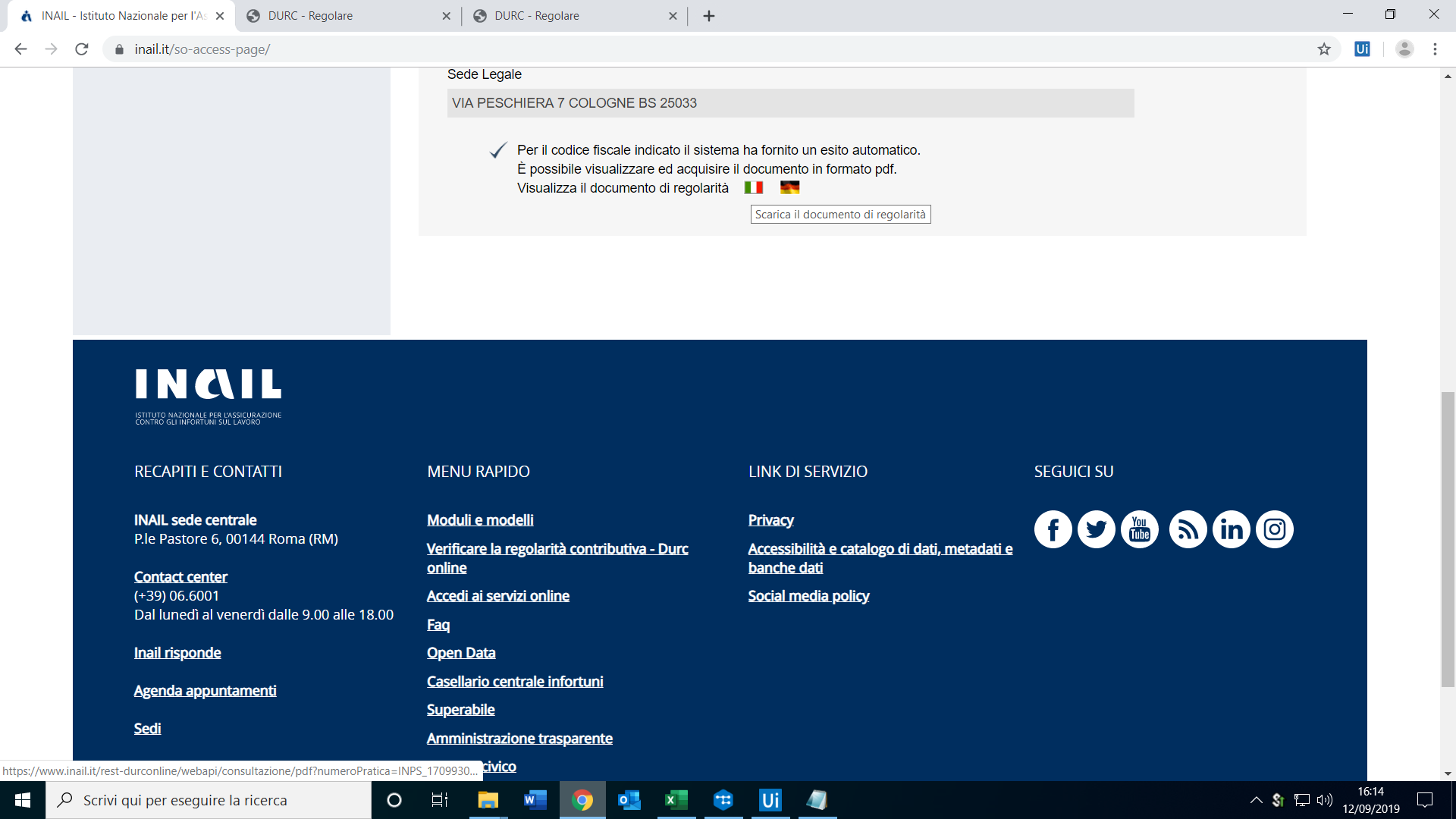
Task: Select the RSS feed icon
Action: (x=1187, y=529)
